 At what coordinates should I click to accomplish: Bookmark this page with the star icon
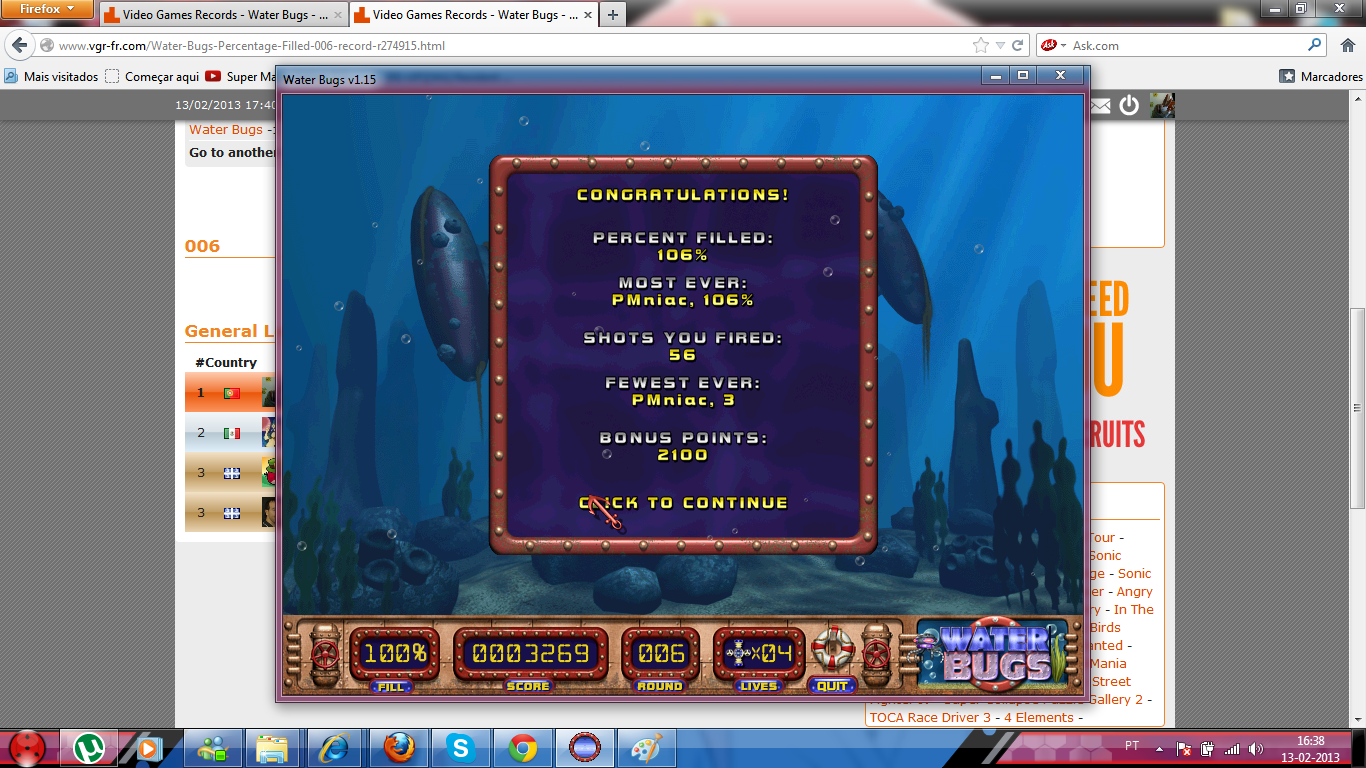[x=981, y=46]
